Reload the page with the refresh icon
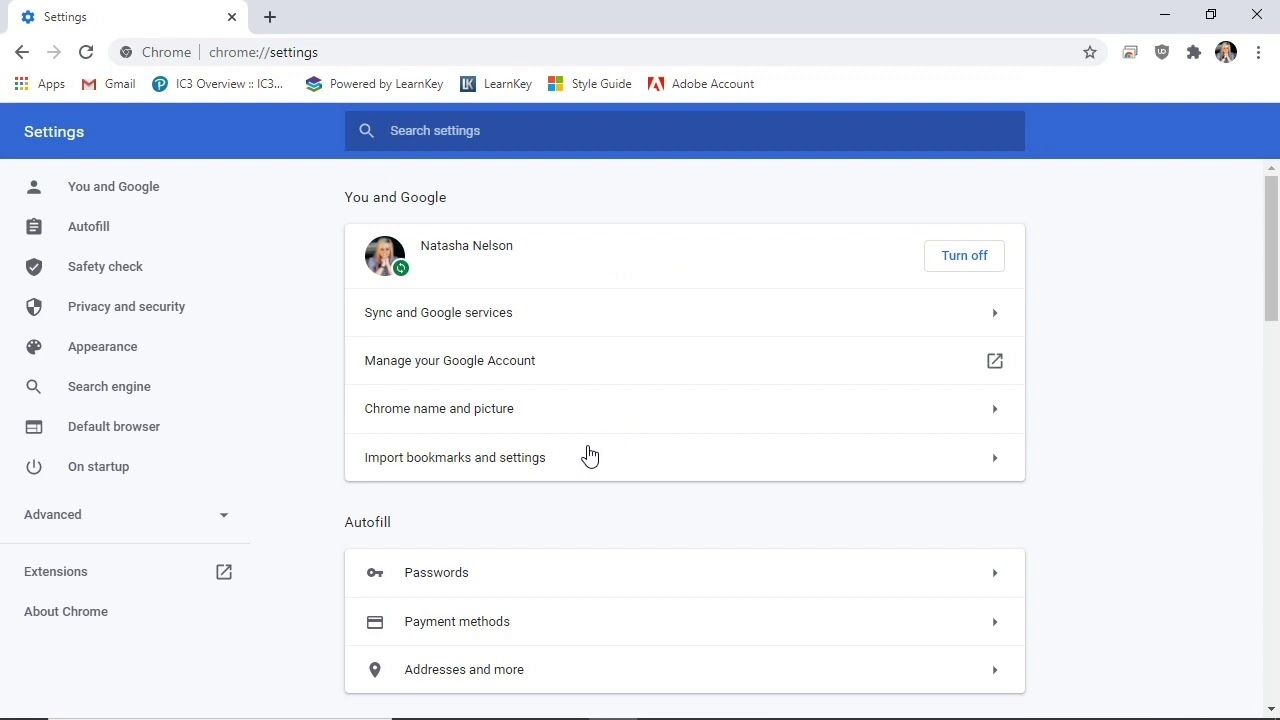The height and width of the screenshot is (720, 1280). point(86,52)
